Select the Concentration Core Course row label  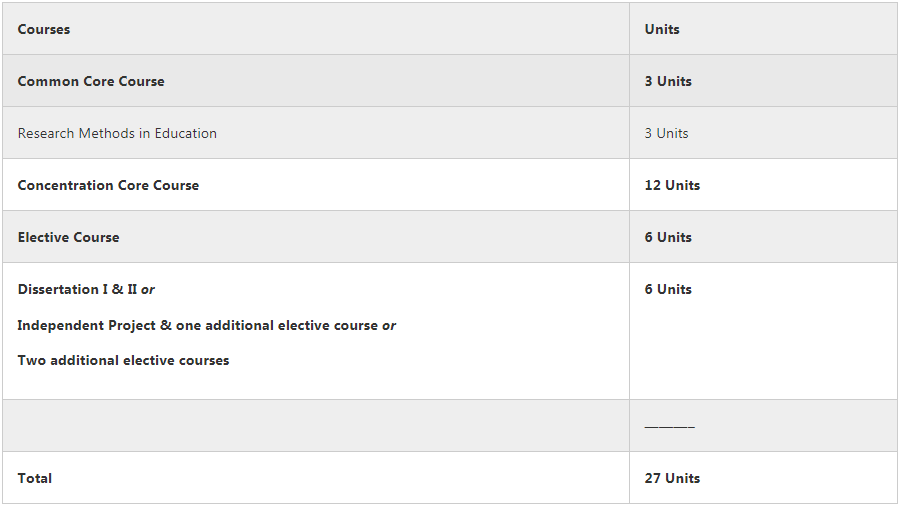pos(108,185)
